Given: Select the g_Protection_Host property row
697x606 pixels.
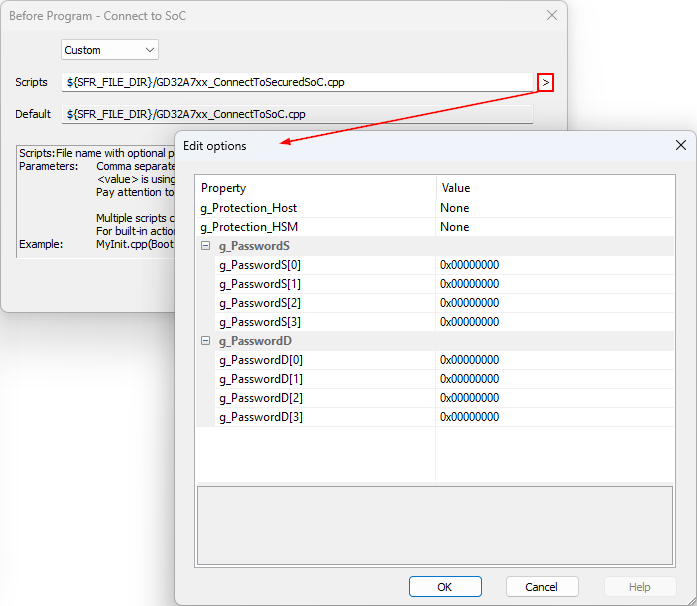Looking at the screenshot, I should 249,208.
